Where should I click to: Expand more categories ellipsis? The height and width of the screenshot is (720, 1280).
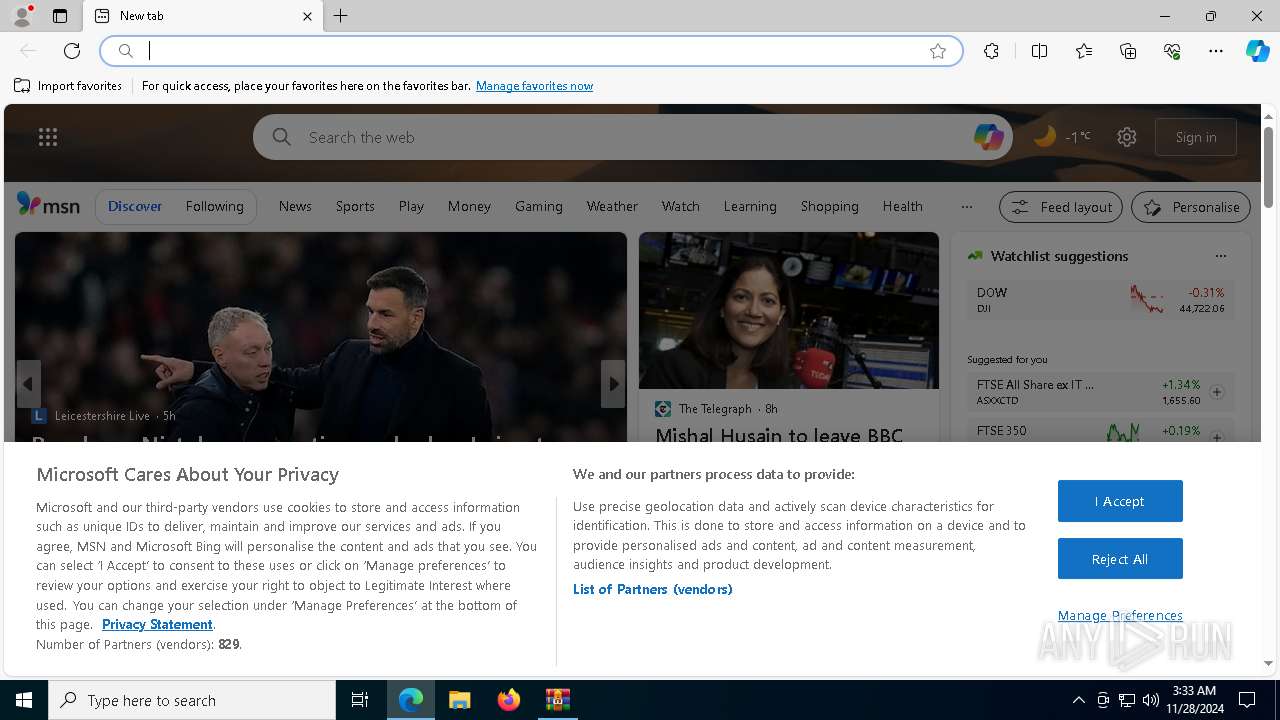pos(966,207)
